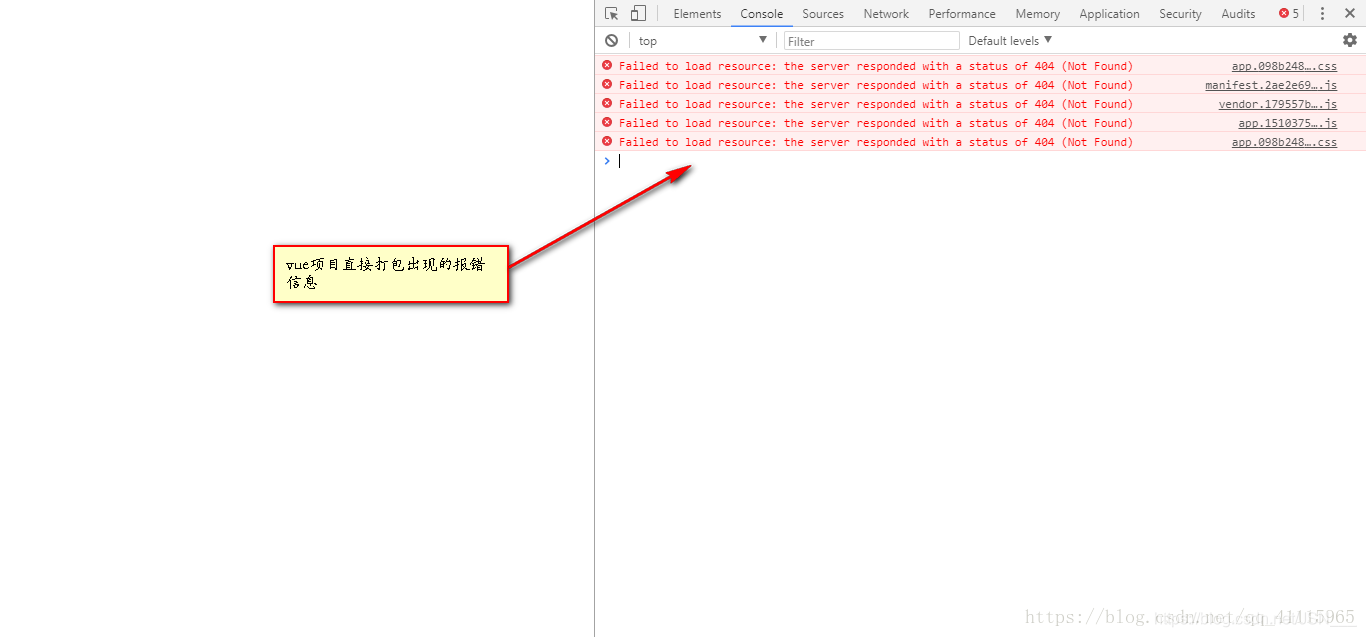
Task: Open the Sources tab
Action: (x=823, y=13)
